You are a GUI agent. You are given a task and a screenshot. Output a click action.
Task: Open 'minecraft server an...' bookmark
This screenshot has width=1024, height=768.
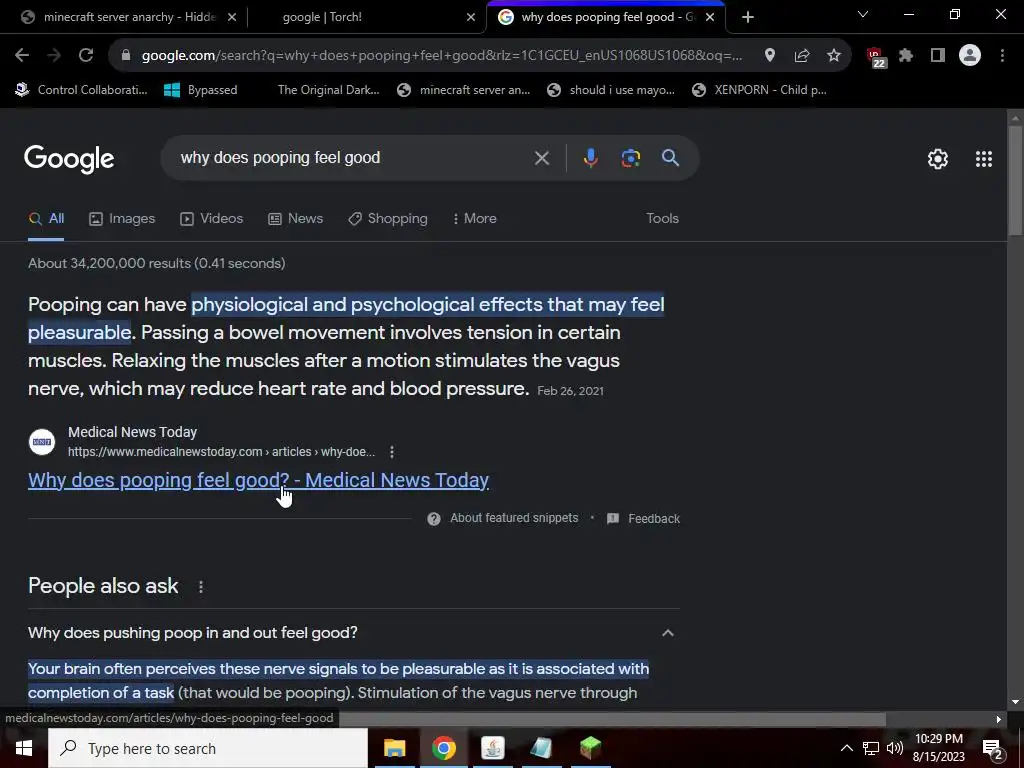464,90
